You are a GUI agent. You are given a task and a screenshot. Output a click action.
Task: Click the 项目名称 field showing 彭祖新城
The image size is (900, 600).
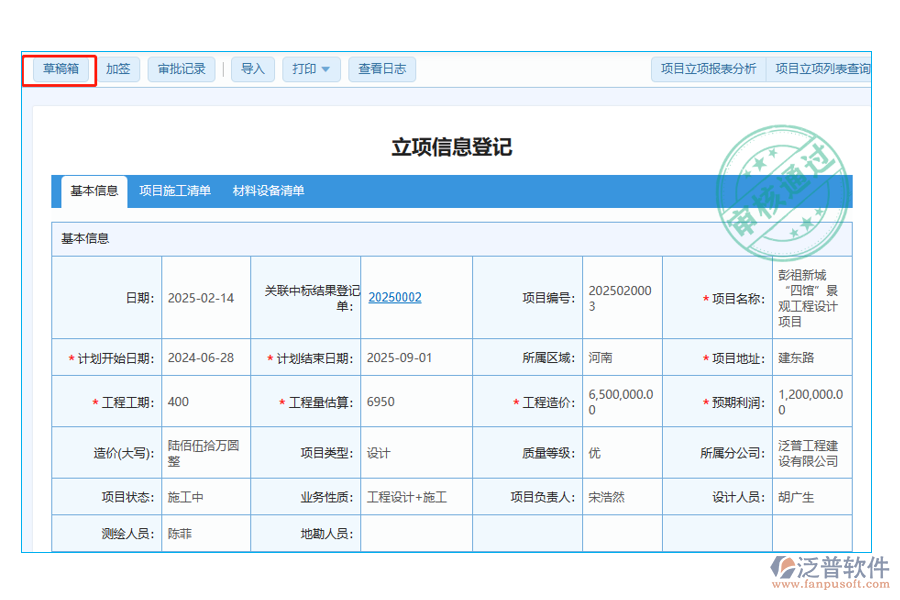811,297
